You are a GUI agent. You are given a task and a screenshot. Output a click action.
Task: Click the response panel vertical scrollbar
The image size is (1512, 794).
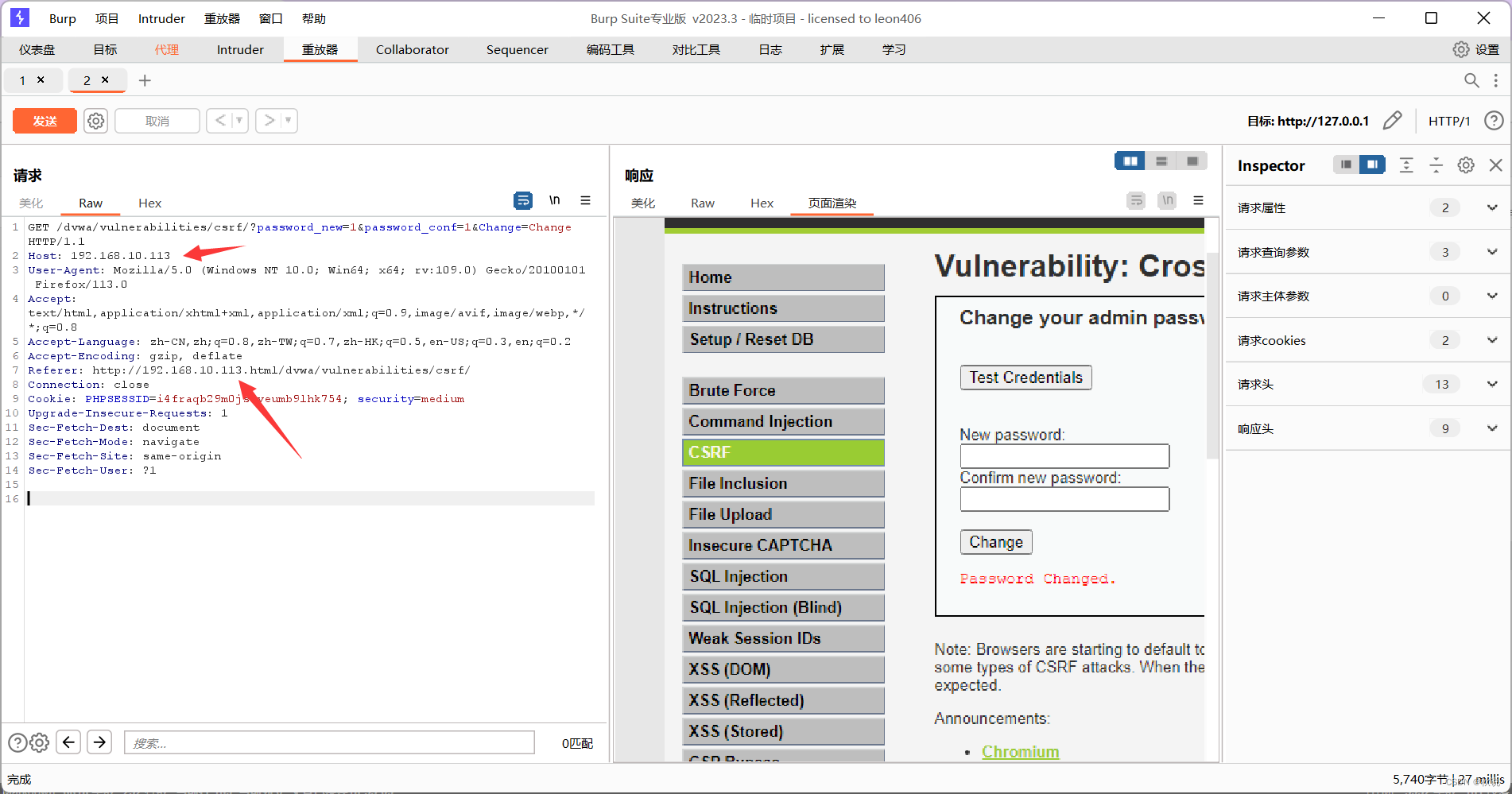1212,354
